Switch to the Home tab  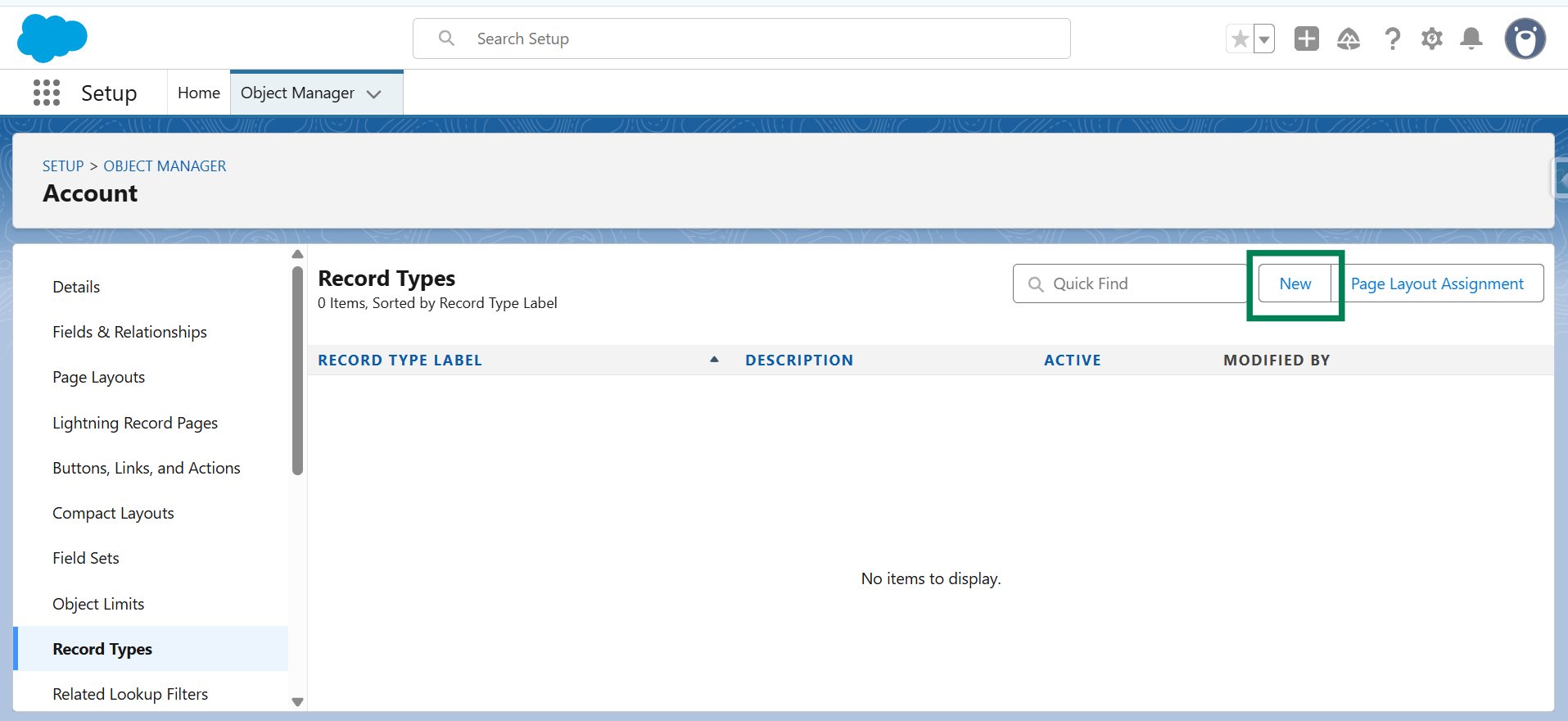point(199,93)
